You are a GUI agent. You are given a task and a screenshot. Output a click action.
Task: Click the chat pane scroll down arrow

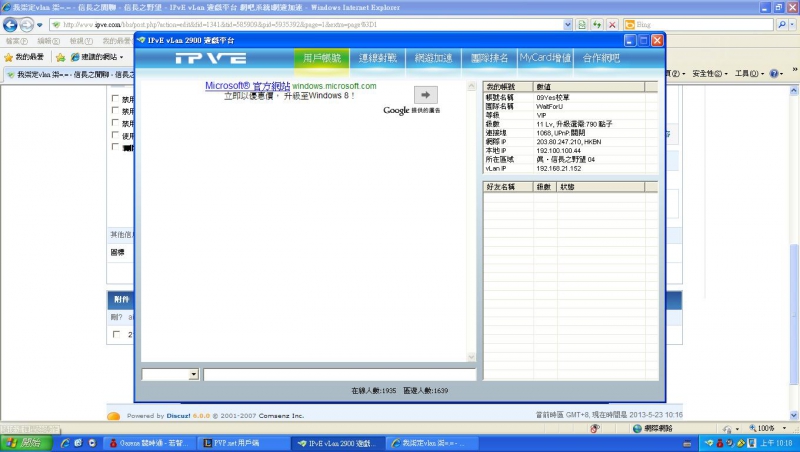[x=471, y=357]
